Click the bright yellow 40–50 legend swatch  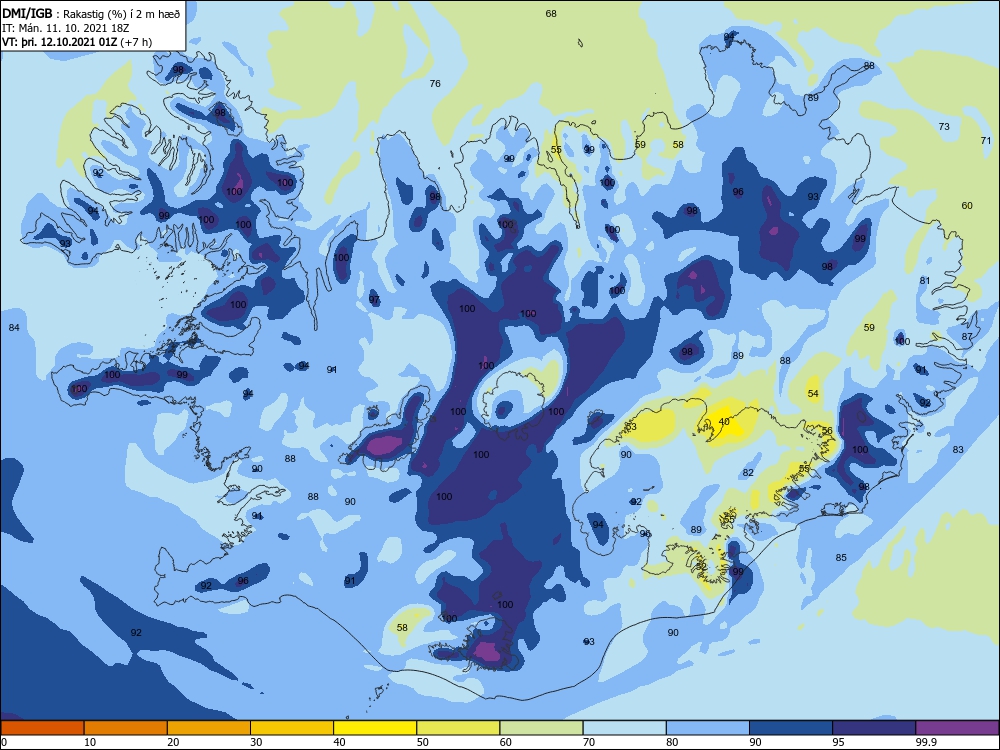[375, 728]
